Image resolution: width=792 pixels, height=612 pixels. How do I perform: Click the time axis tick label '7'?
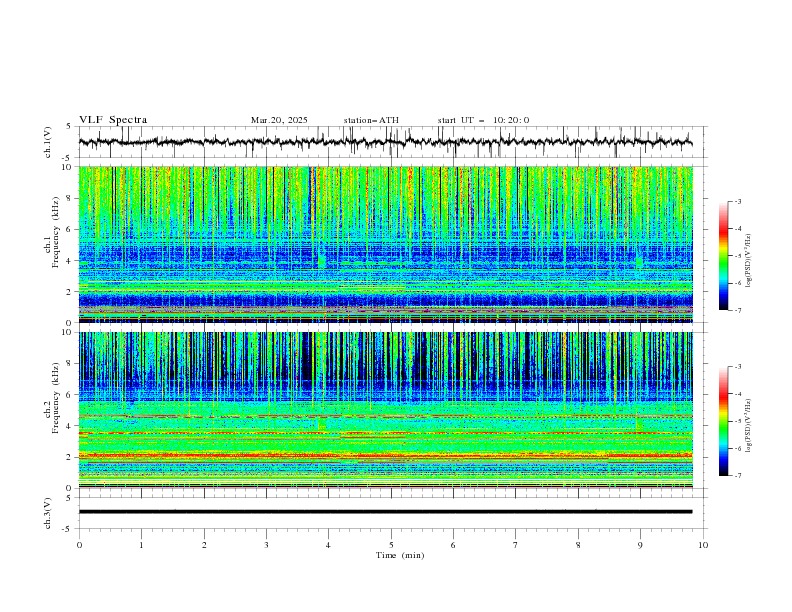pos(516,545)
